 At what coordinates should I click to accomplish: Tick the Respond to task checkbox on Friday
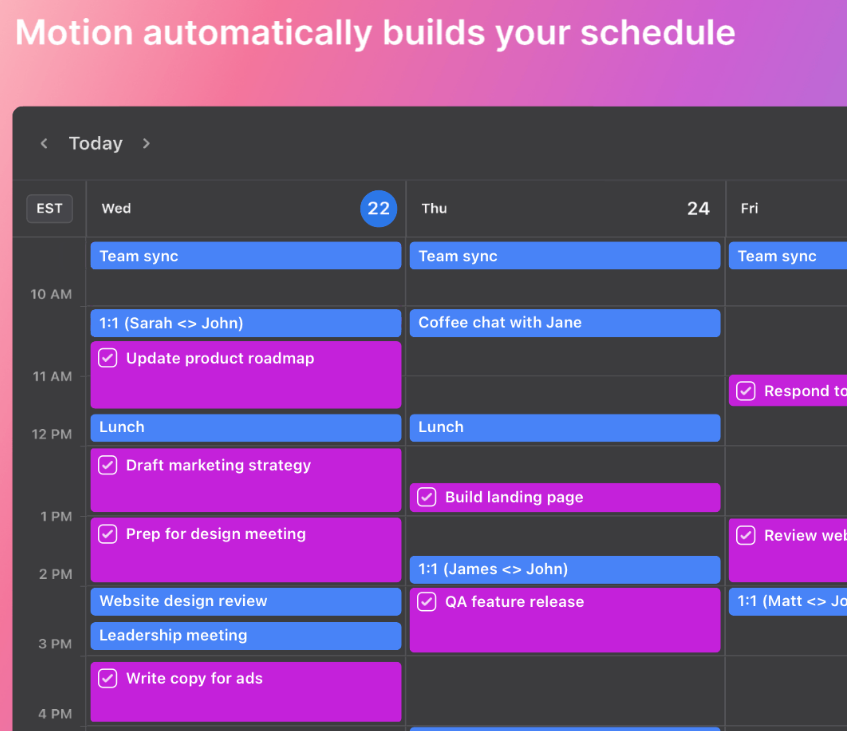[x=746, y=391]
